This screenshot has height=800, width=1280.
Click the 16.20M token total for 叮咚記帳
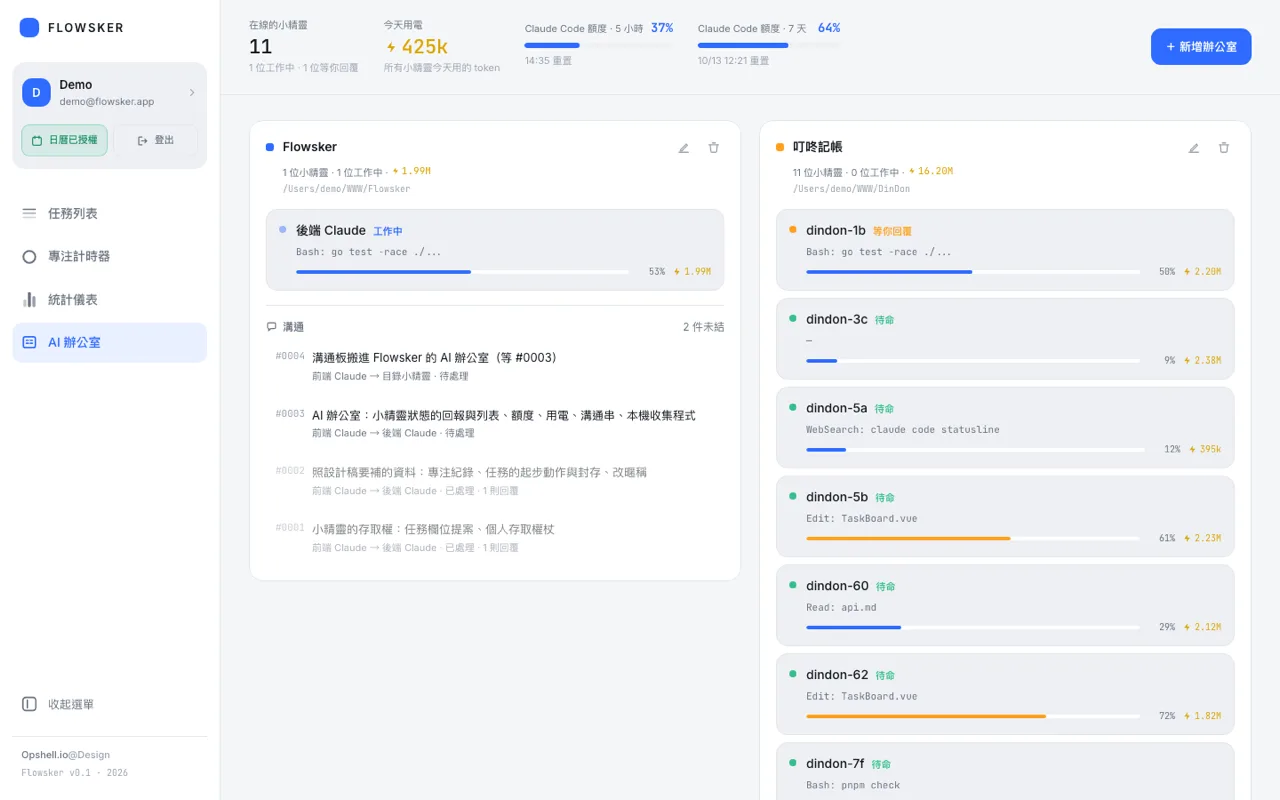[931, 171]
